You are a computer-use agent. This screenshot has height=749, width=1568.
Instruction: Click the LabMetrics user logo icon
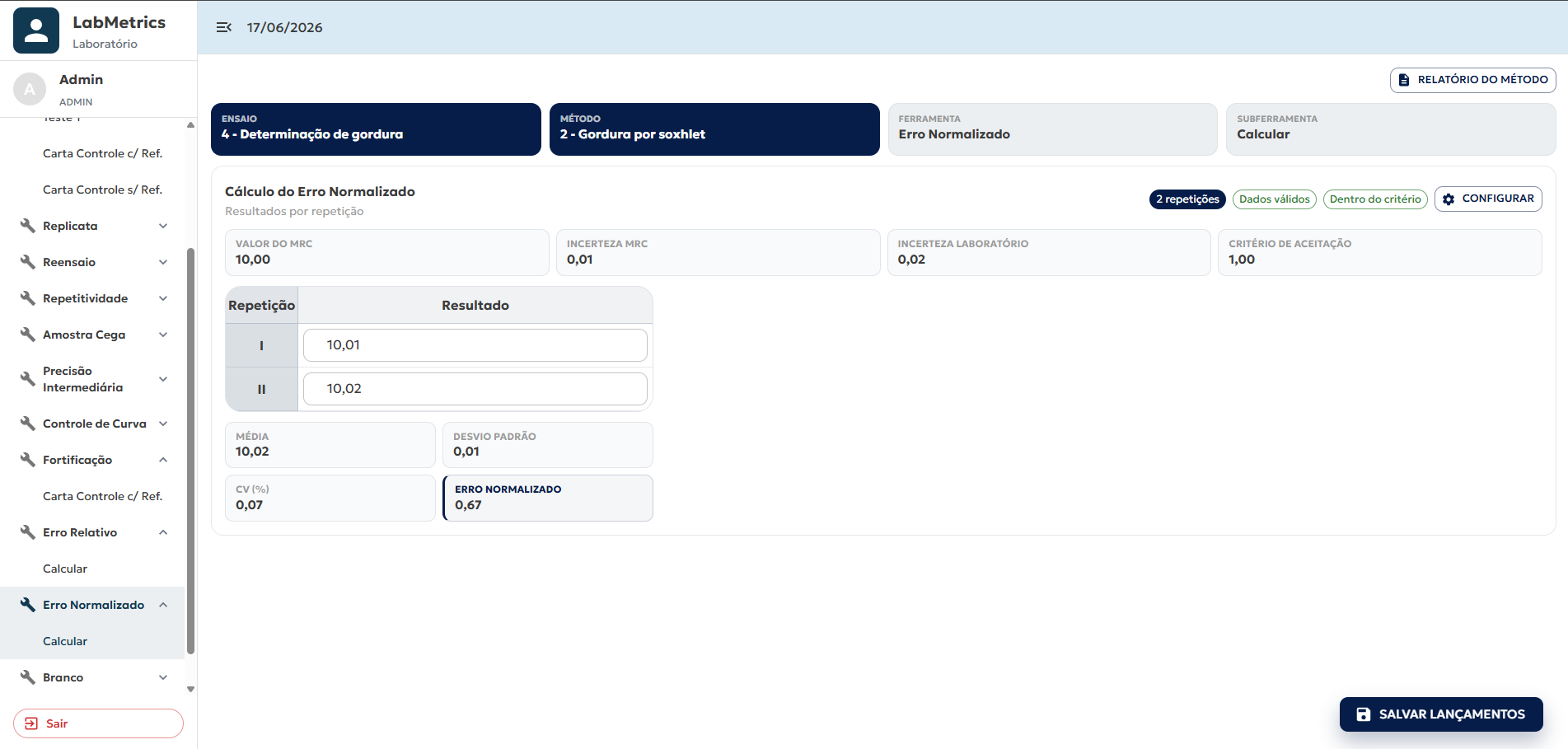pos(36,30)
